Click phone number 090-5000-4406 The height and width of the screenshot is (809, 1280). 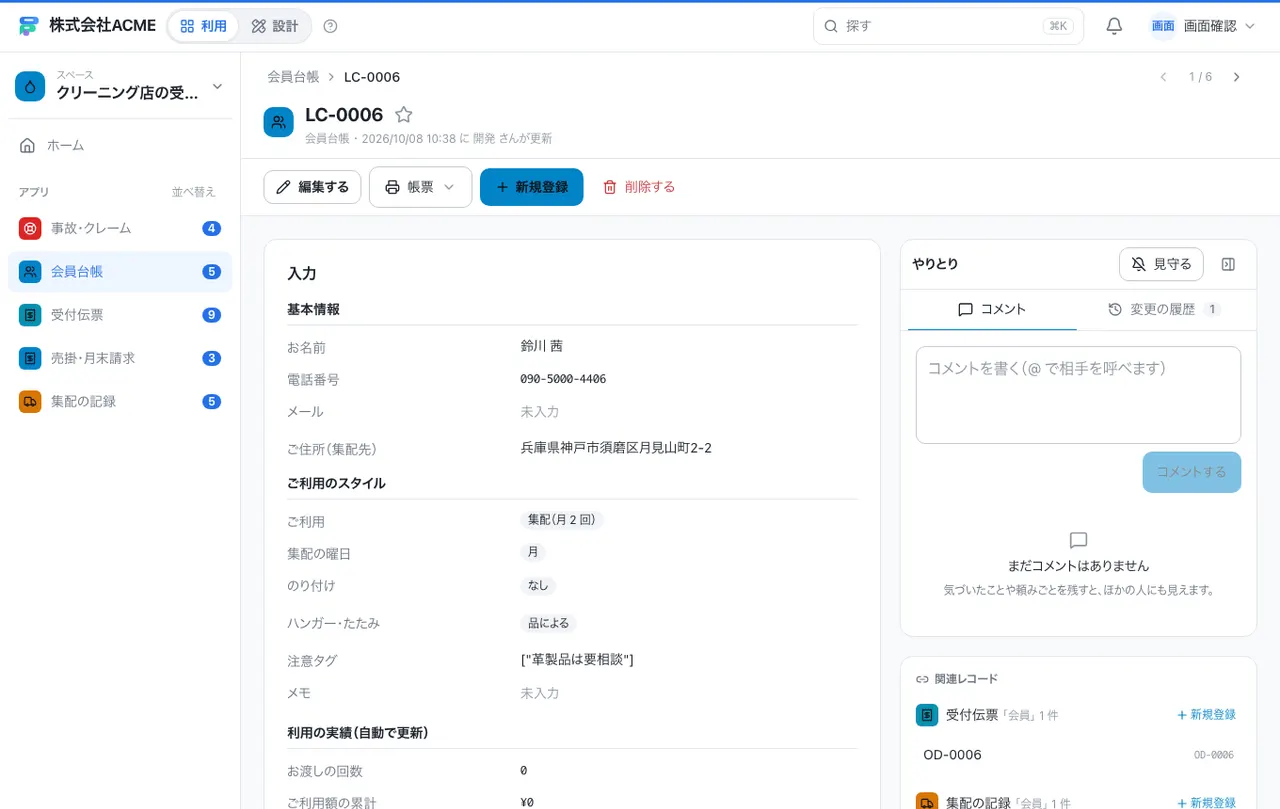point(563,379)
